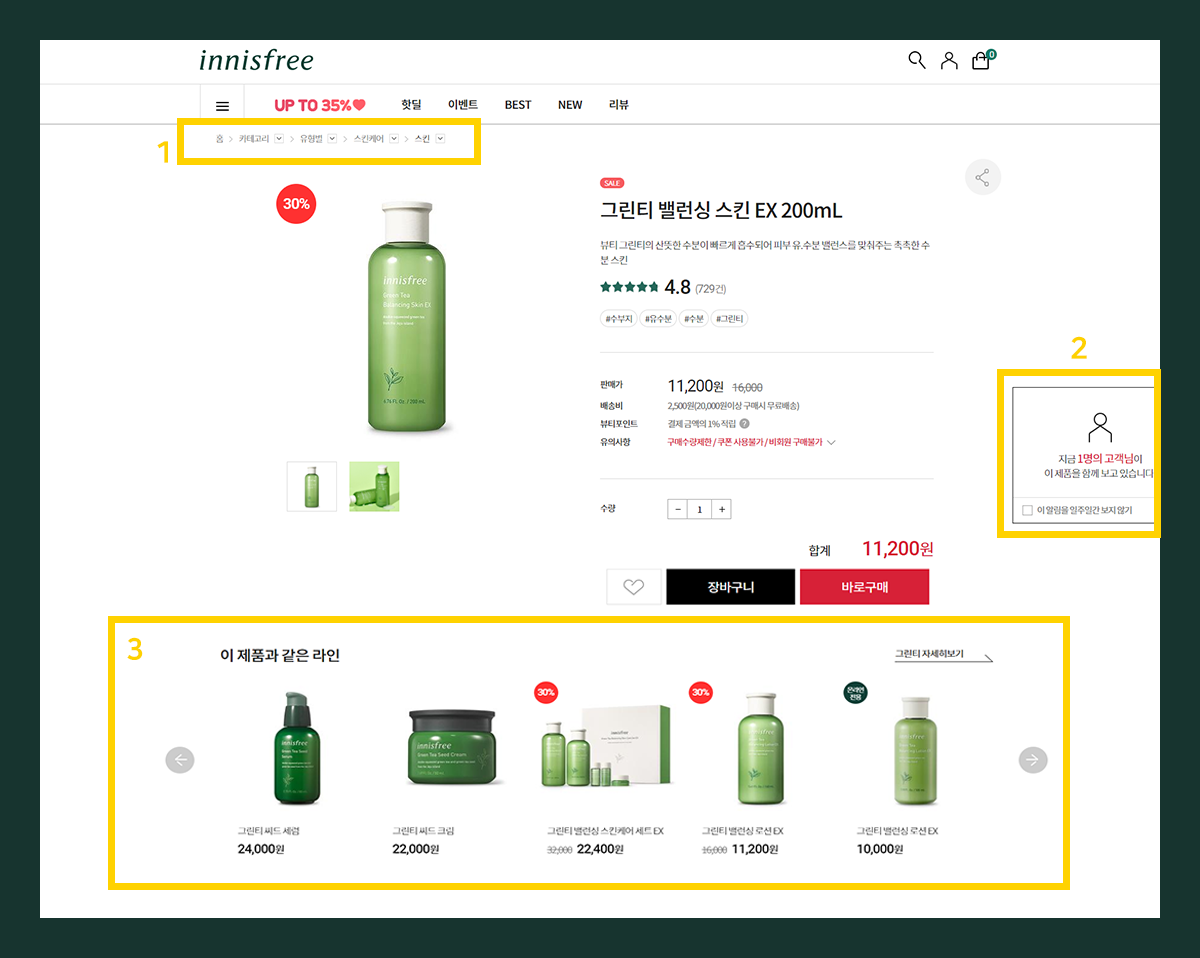Click the #유수분 hashtag
Image resolution: width=1200 pixels, height=958 pixels.
pos(658,319)
